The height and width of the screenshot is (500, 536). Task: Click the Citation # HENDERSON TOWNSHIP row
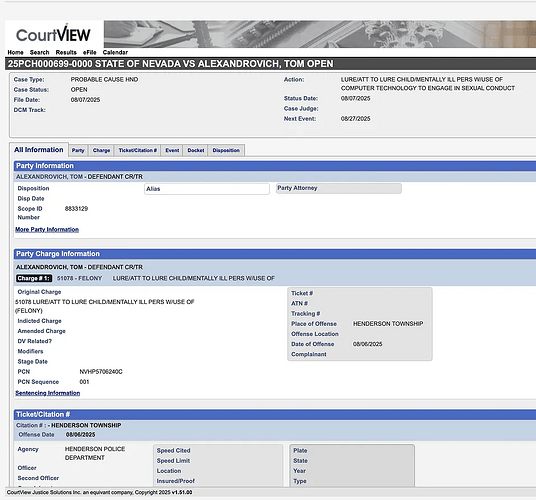pyautogui.click(x=274, y=425)
